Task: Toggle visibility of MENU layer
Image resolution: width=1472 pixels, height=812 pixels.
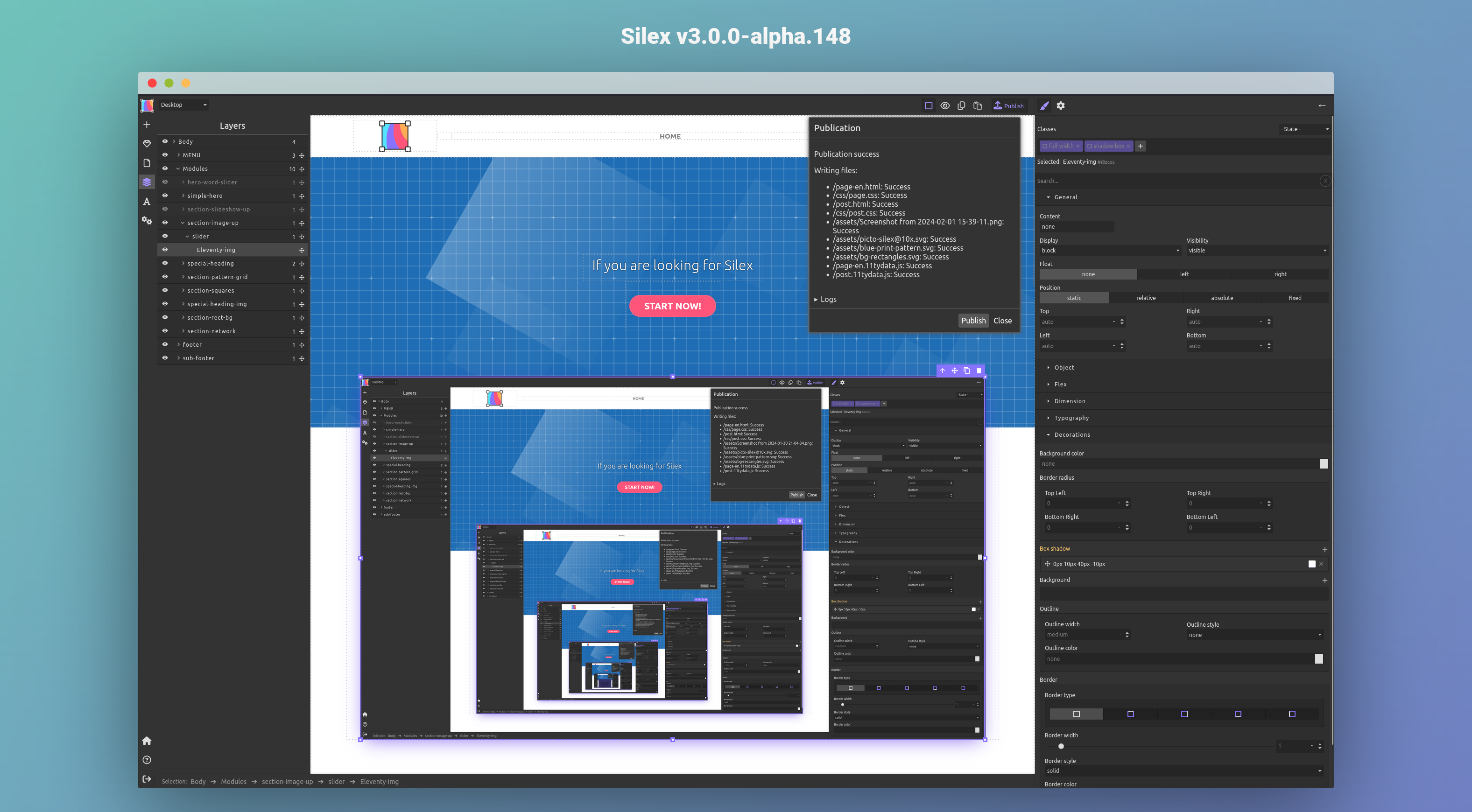Action: point(165,155)
